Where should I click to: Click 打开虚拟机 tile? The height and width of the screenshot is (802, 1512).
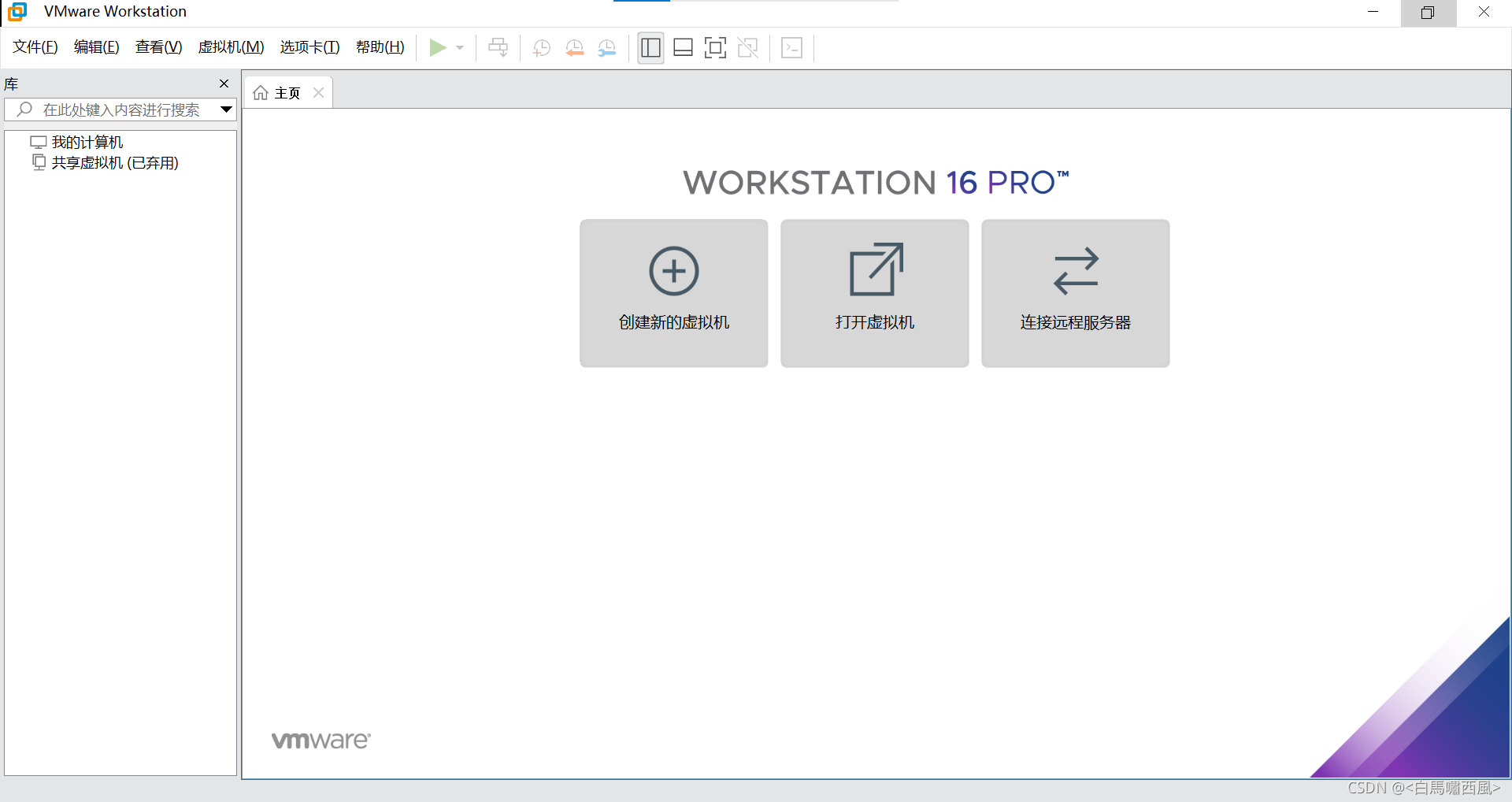[875, 293]
